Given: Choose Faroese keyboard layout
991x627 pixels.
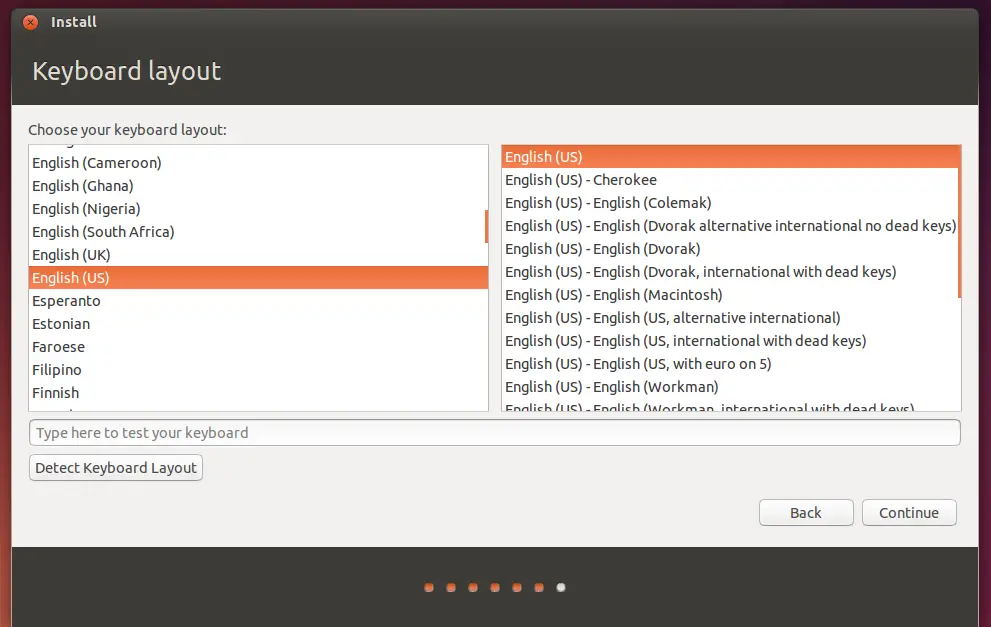Looking at the screenshot, I should (258, 347).
